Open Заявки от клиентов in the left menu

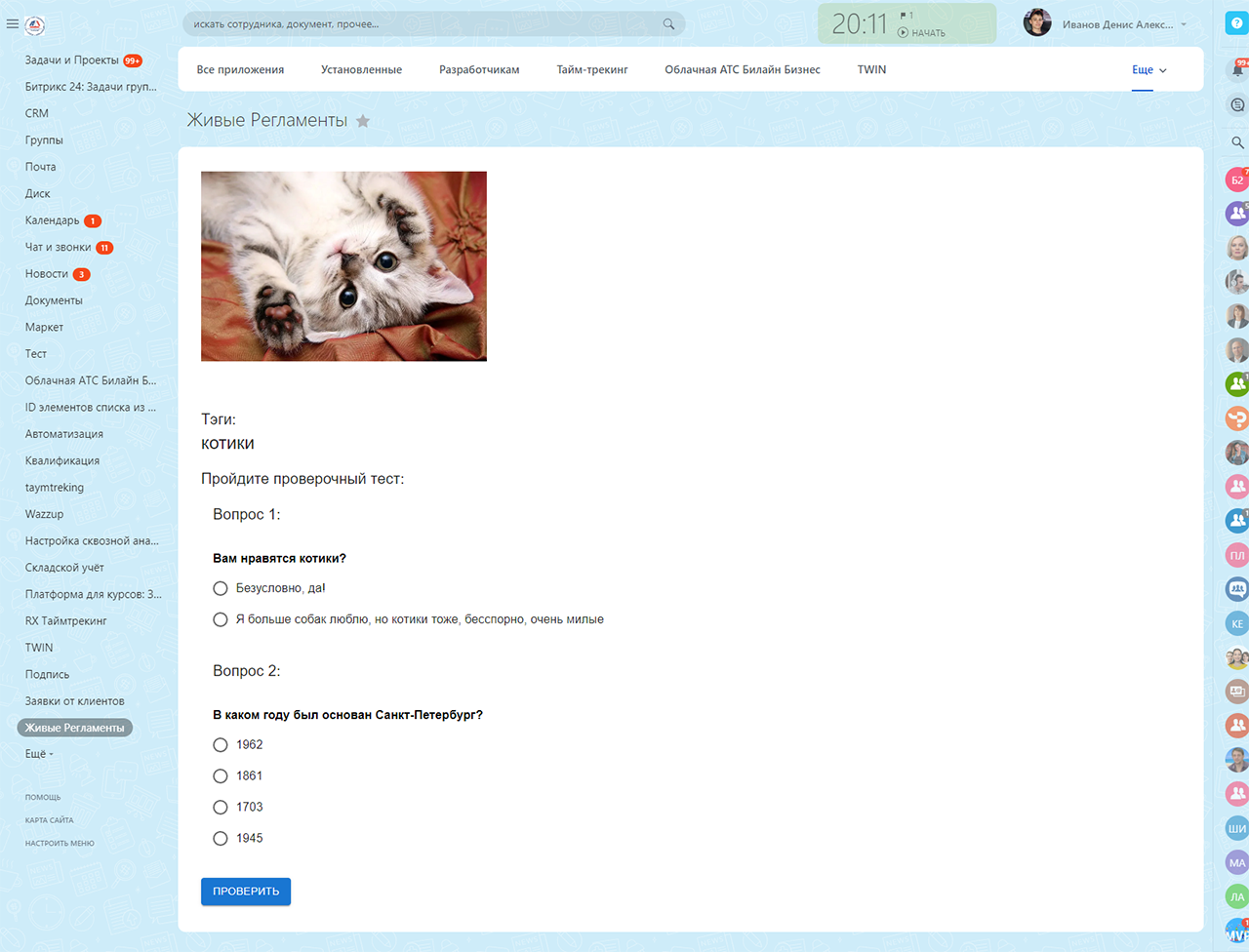75,701
